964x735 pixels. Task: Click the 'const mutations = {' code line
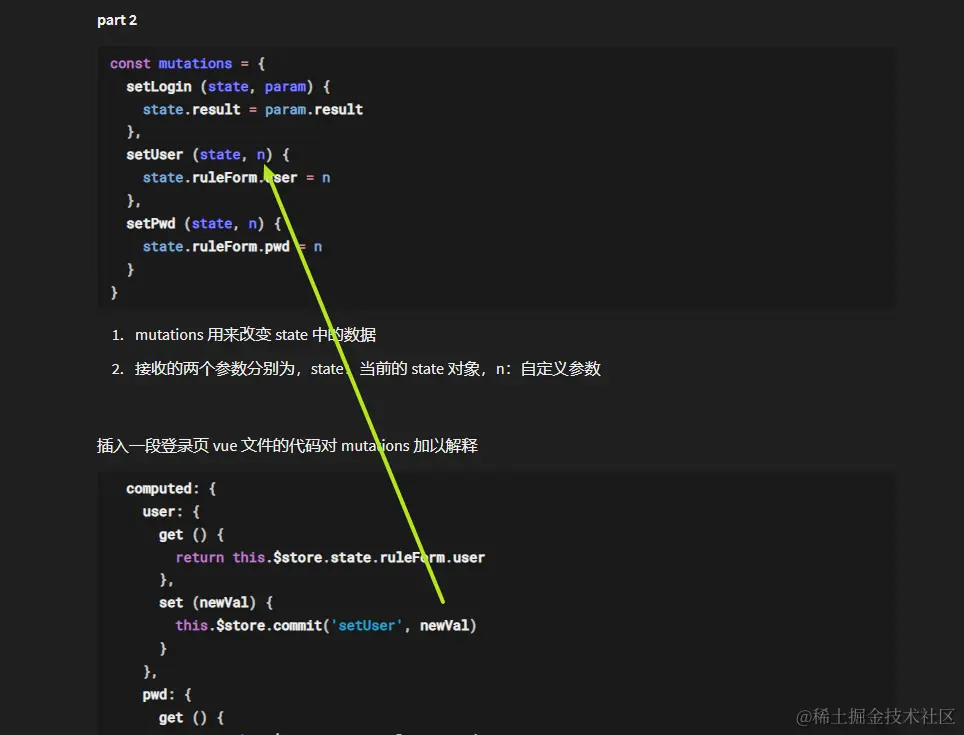tap(188, 63)
